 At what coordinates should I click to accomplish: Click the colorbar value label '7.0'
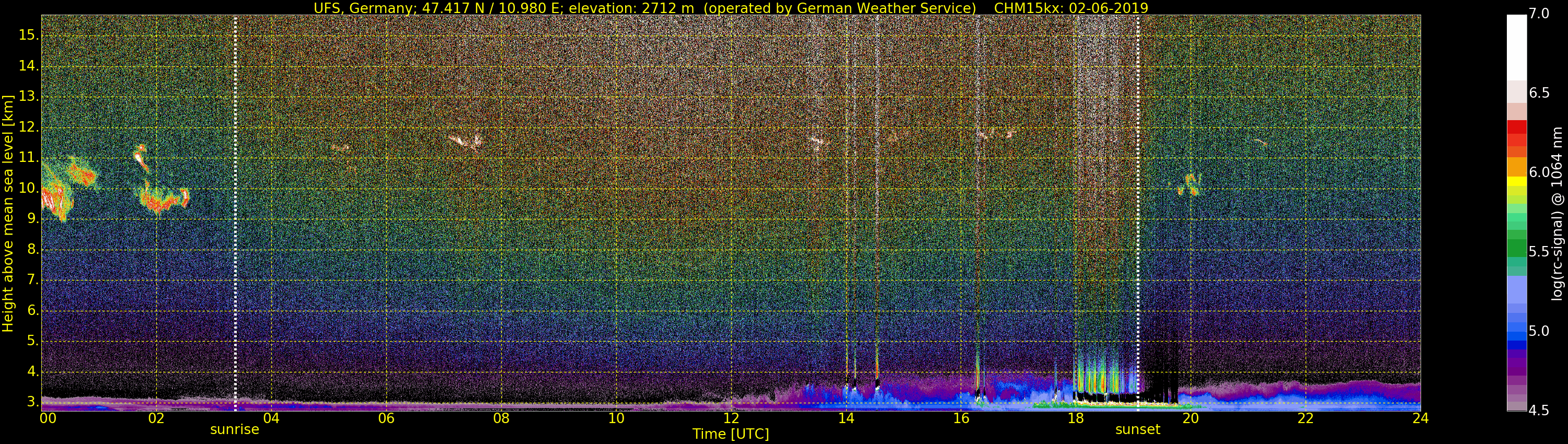1539,14
